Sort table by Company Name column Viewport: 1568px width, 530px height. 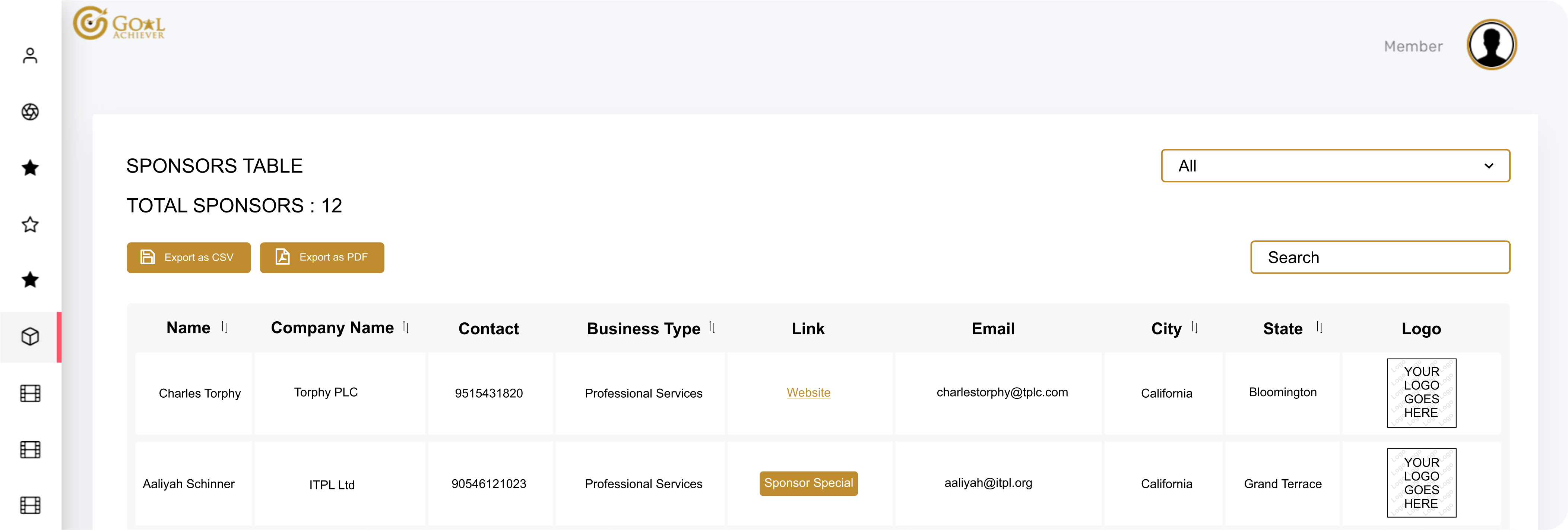(x=406, y=328)
